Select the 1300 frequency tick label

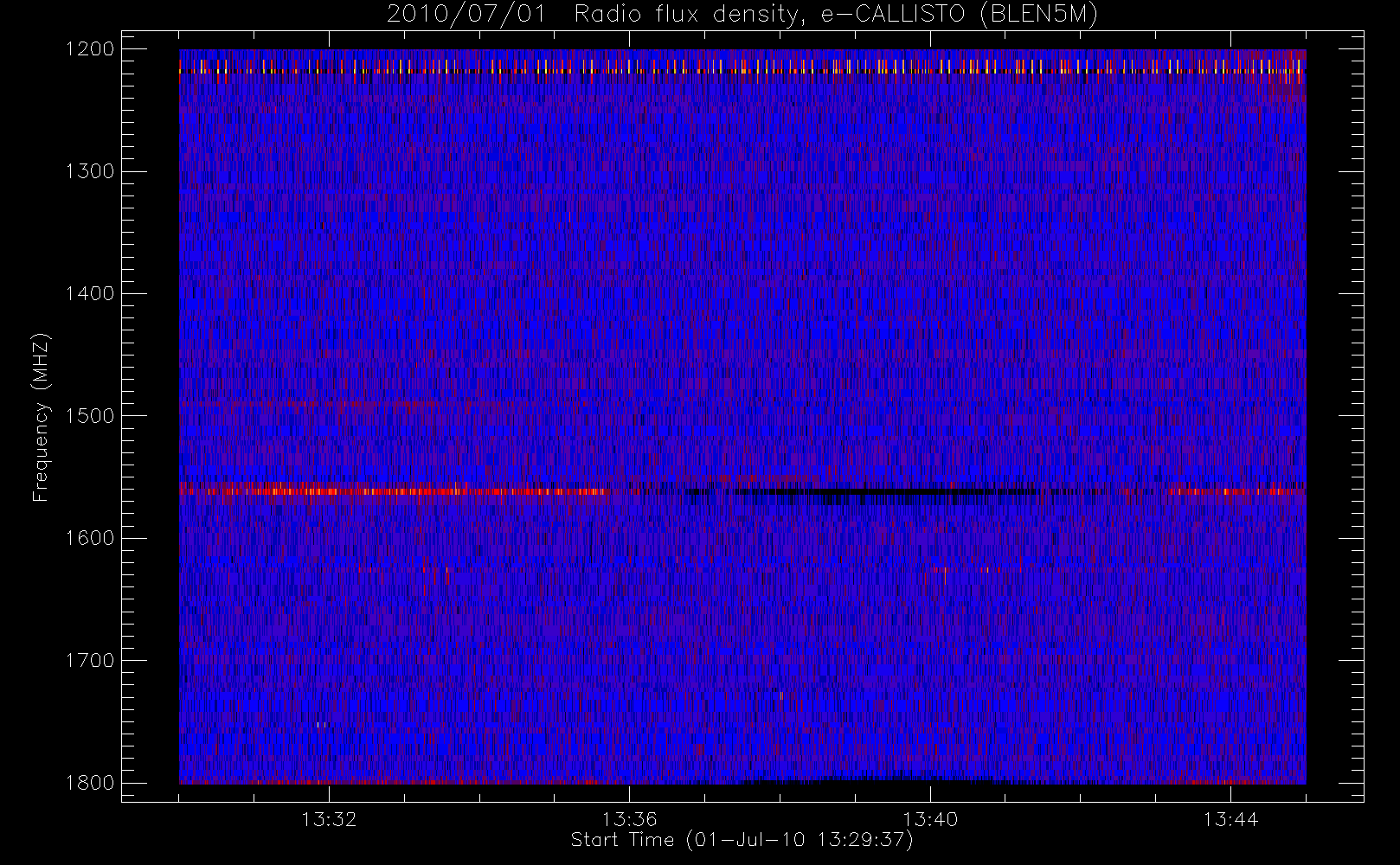tap(91, 171)
